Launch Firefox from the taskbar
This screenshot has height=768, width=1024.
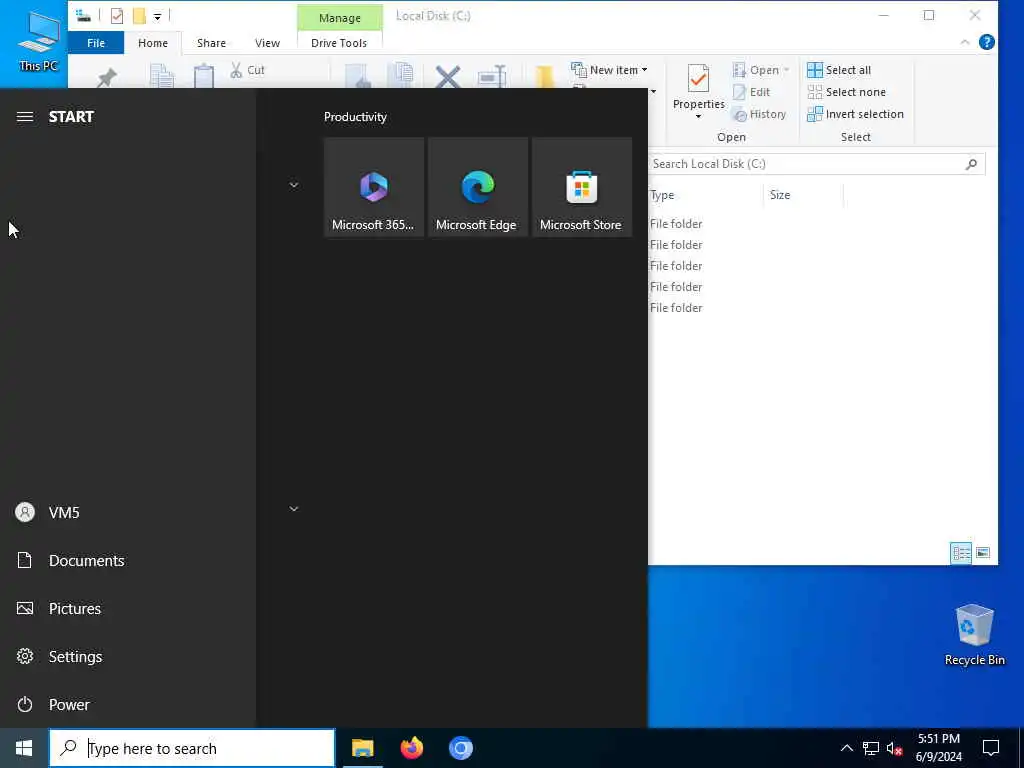pyautogui.click(x=411, y=748)
